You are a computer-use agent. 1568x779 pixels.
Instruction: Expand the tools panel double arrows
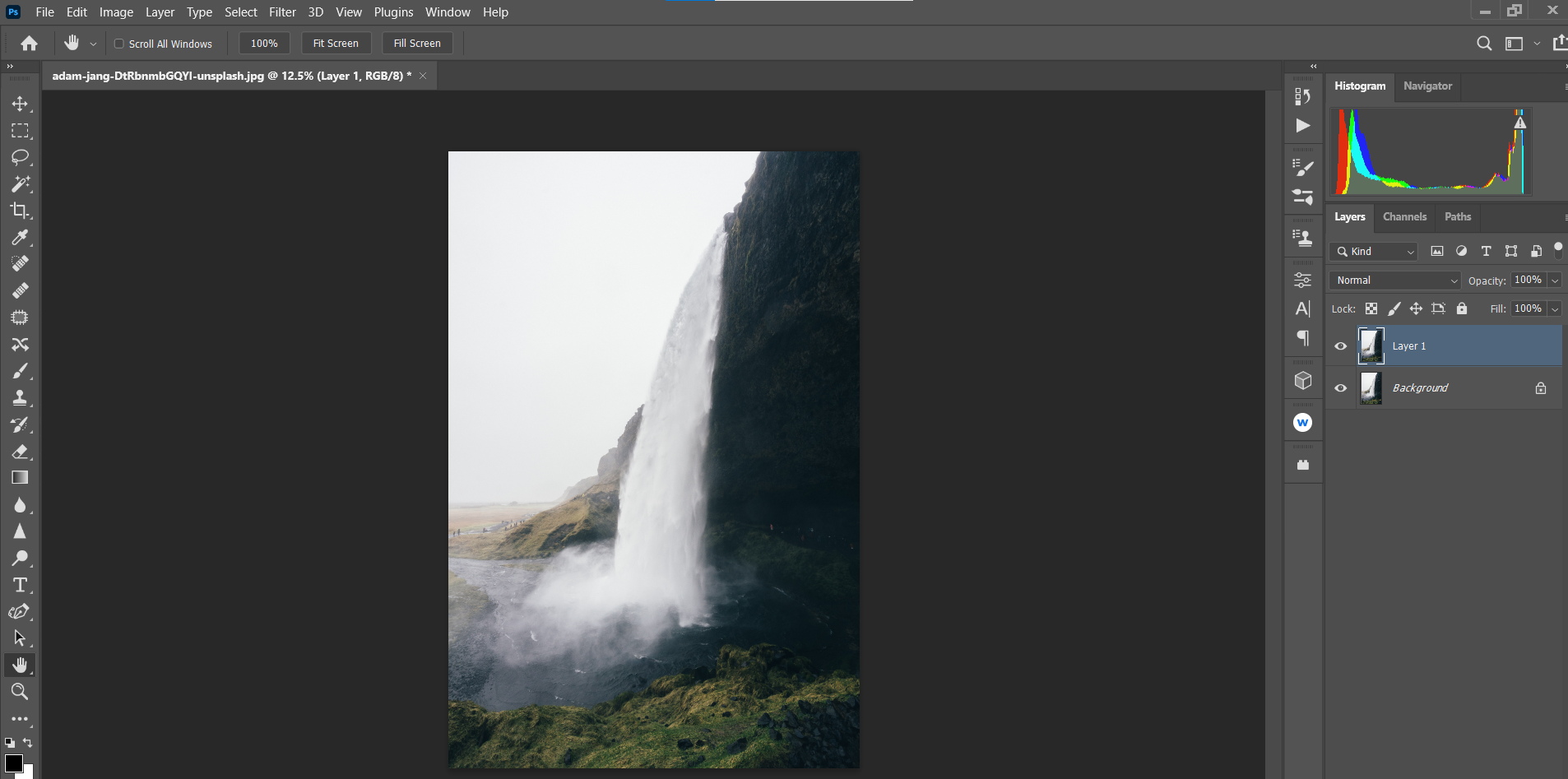tap(10, 67)
